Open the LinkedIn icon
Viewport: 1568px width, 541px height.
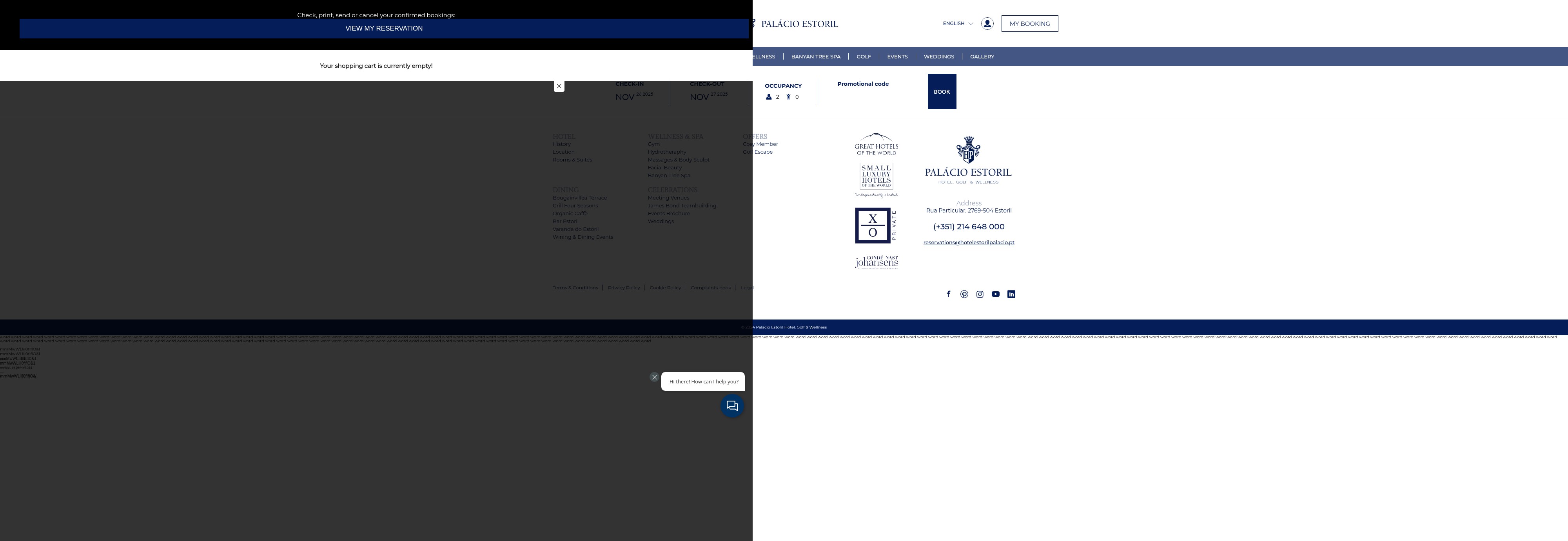pyautogui.click(x=1011, y=294)
